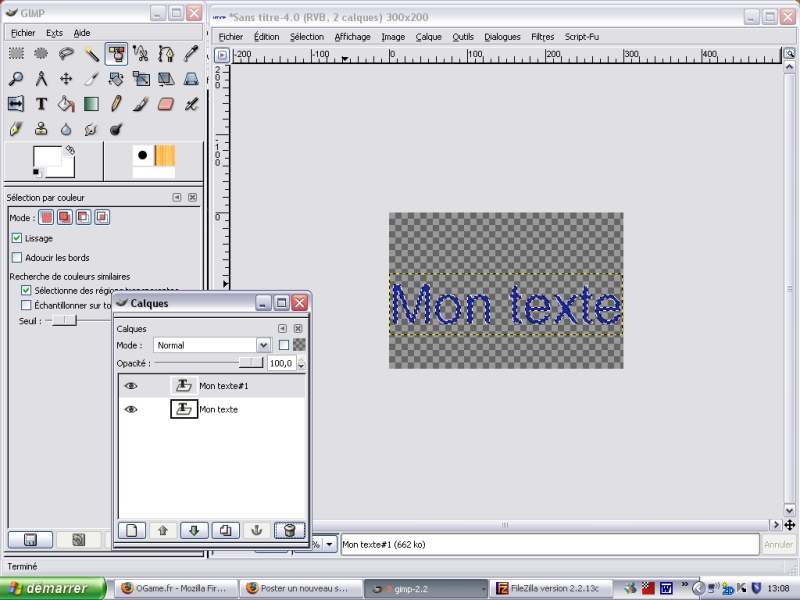The image size is (800, 600).
Task: Open the zoom percentage dropdown
Action: pyautogui.click(x=330, y=544)
